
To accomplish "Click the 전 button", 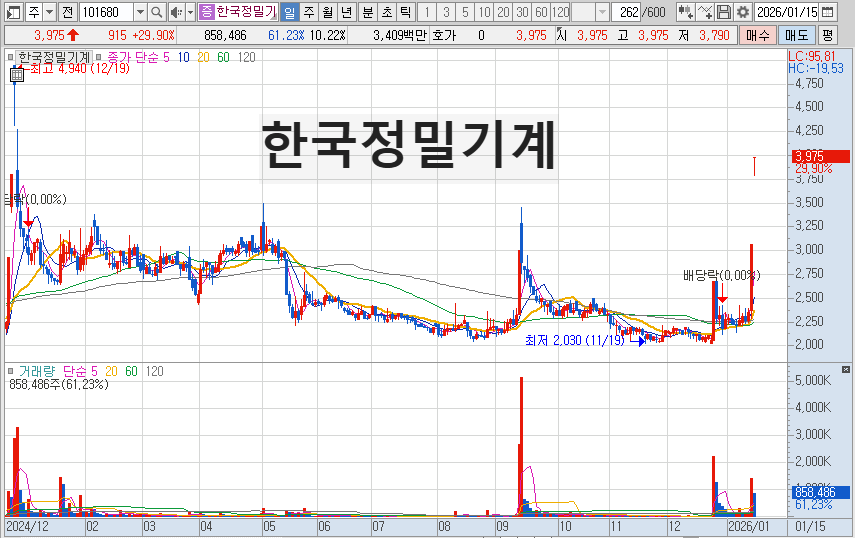I will [67, 11].
